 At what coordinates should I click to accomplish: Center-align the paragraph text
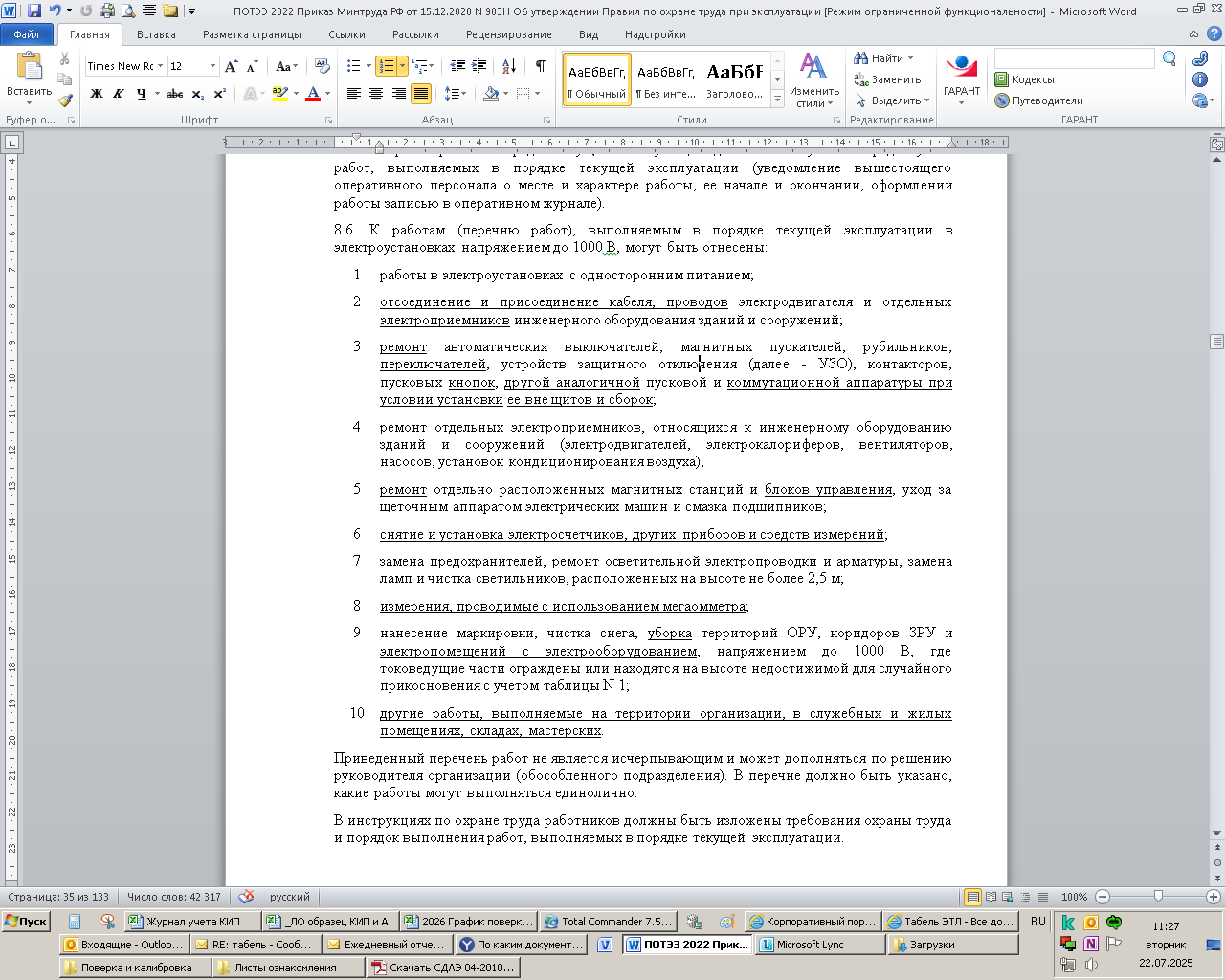(x=376, y=94)
